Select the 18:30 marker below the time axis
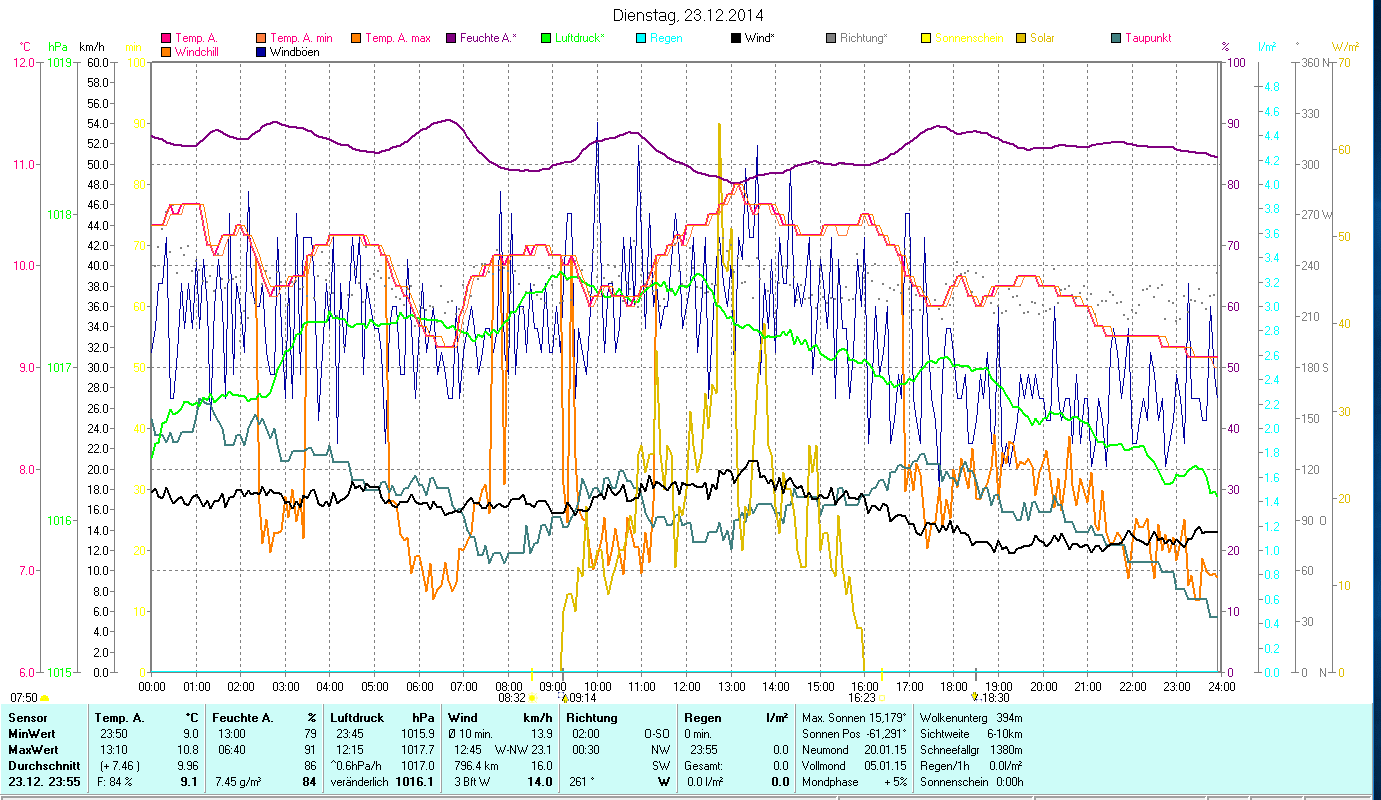 [x=995, y=698]
